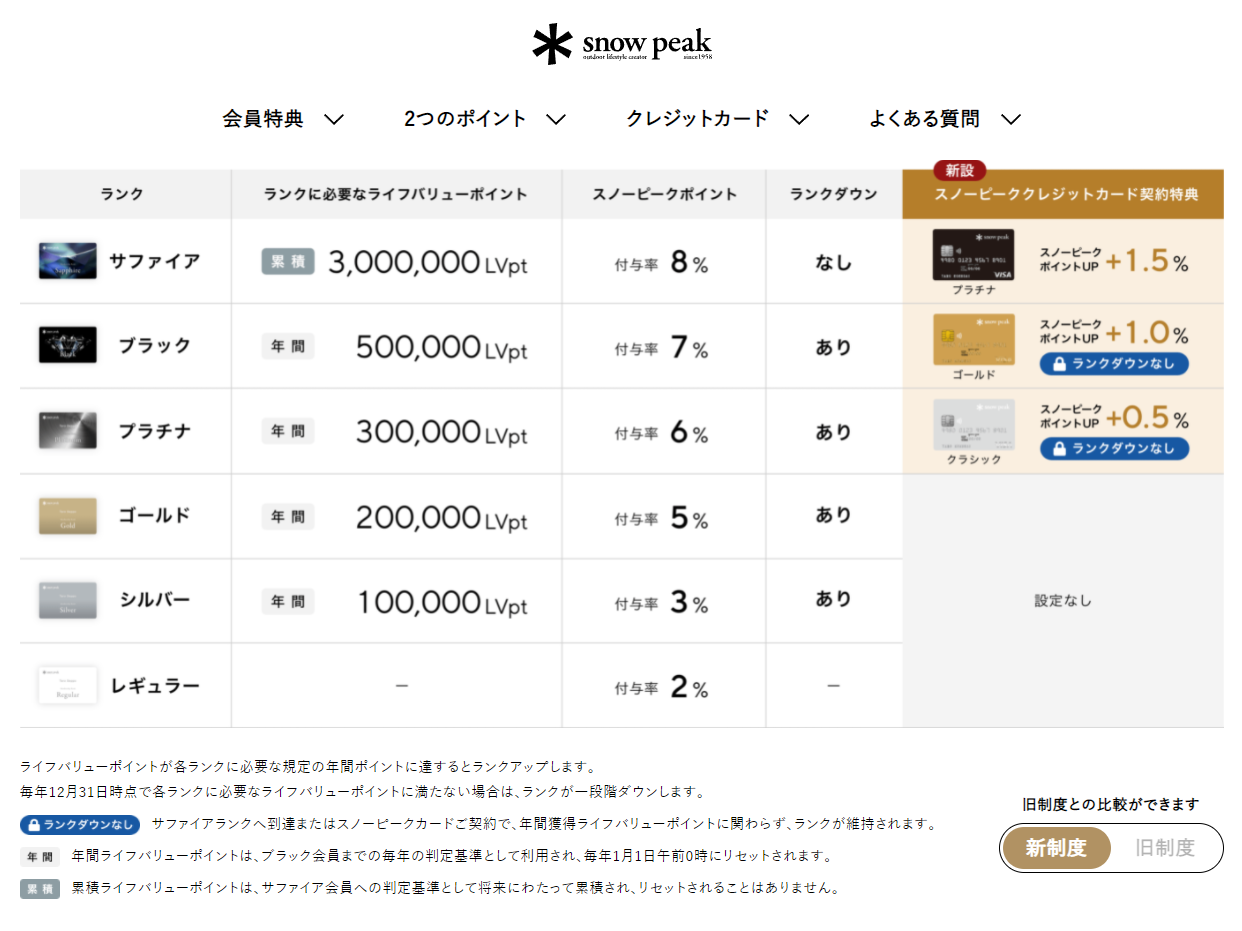Click the Black rank card image
Viewport: 1242px width, 931px height.
click(68, 345)
